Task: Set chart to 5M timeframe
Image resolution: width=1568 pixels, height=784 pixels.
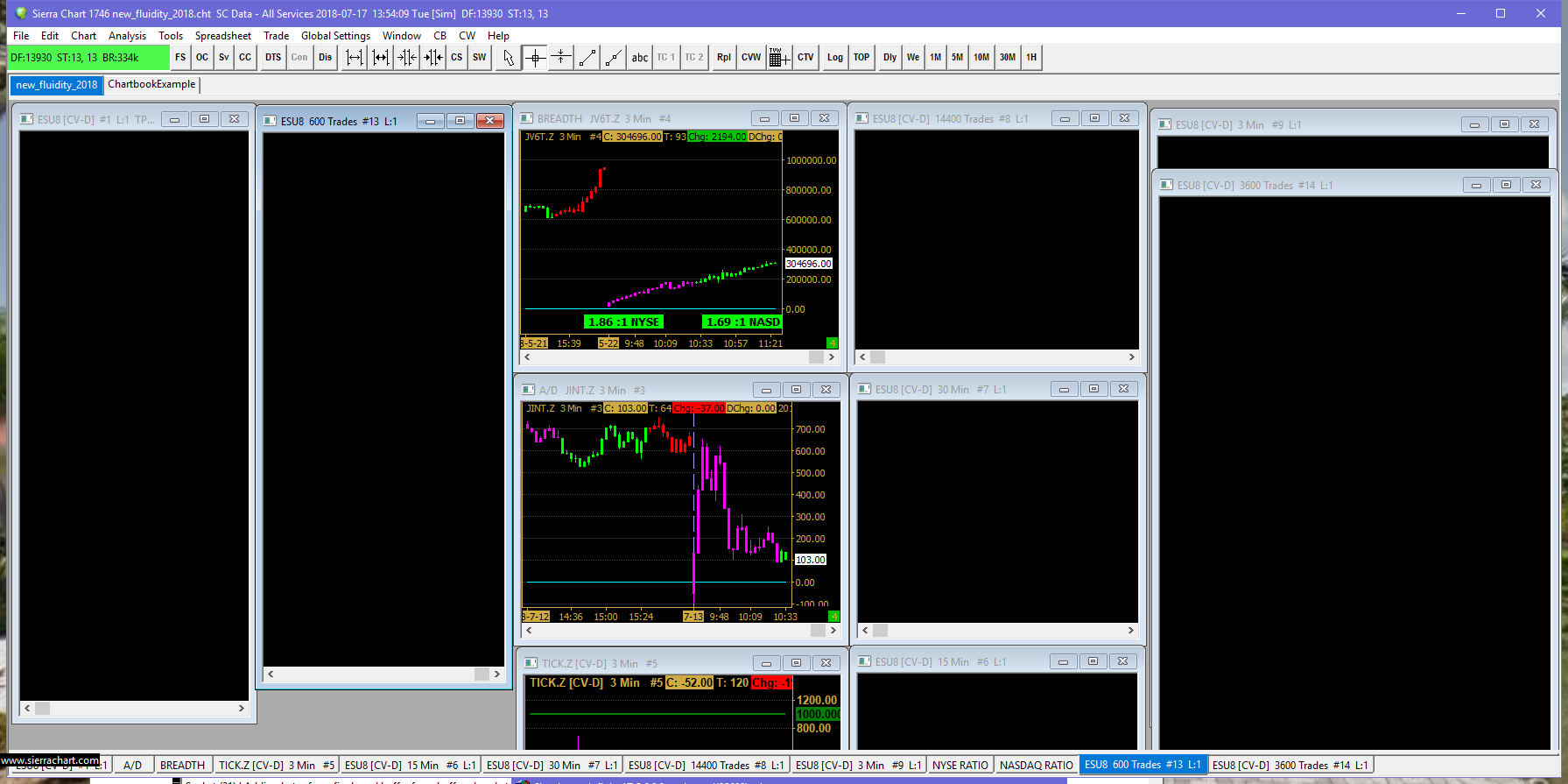Action: tap(958, 58)
